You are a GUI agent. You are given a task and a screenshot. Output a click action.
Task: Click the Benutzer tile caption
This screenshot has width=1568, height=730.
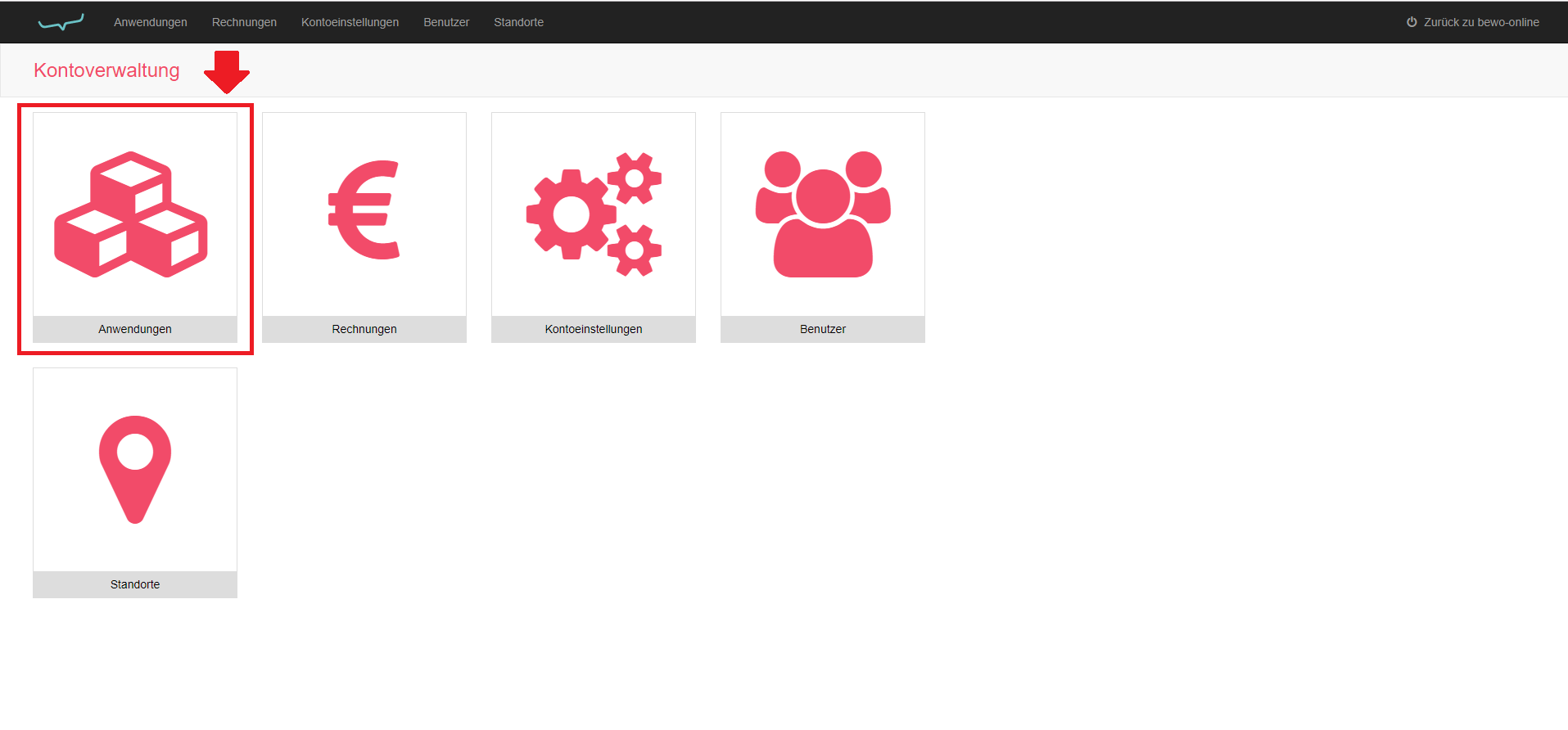[823, 329]
